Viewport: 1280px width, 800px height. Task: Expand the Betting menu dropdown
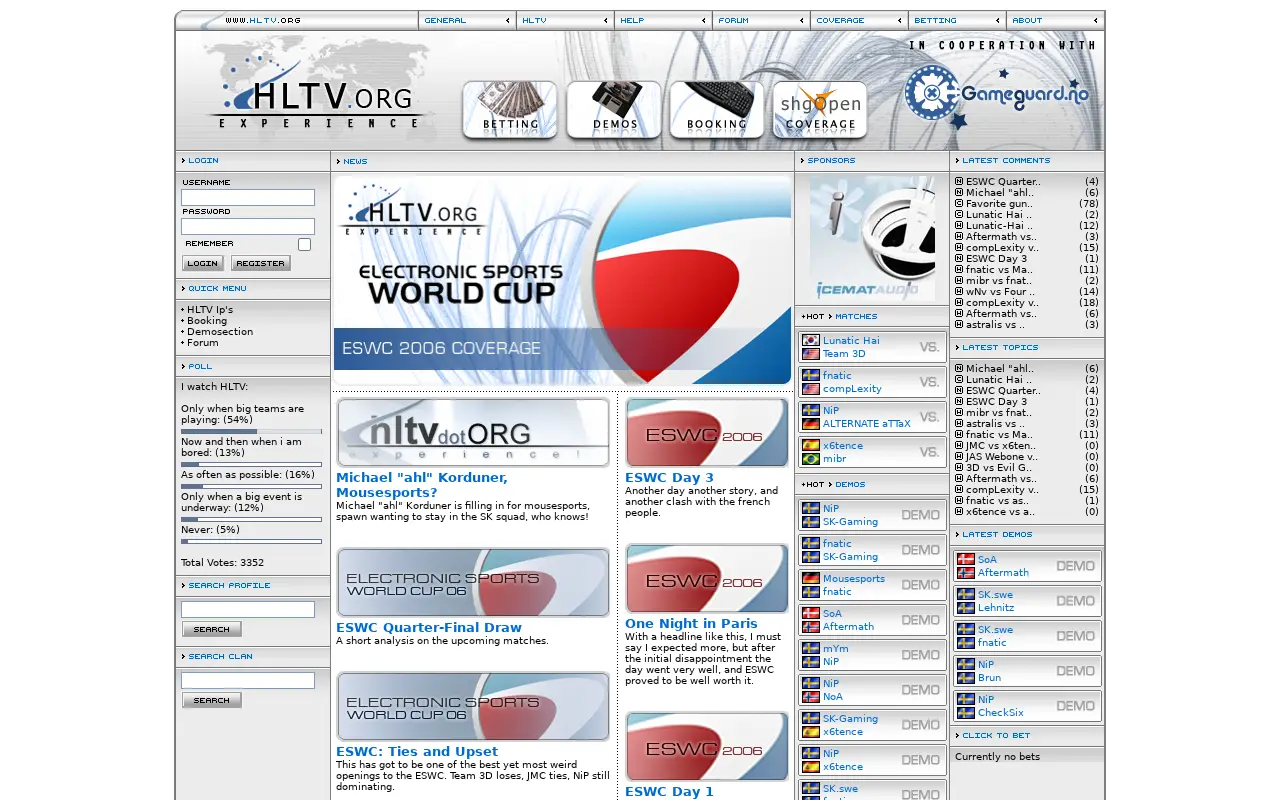(x=957, y=20)
